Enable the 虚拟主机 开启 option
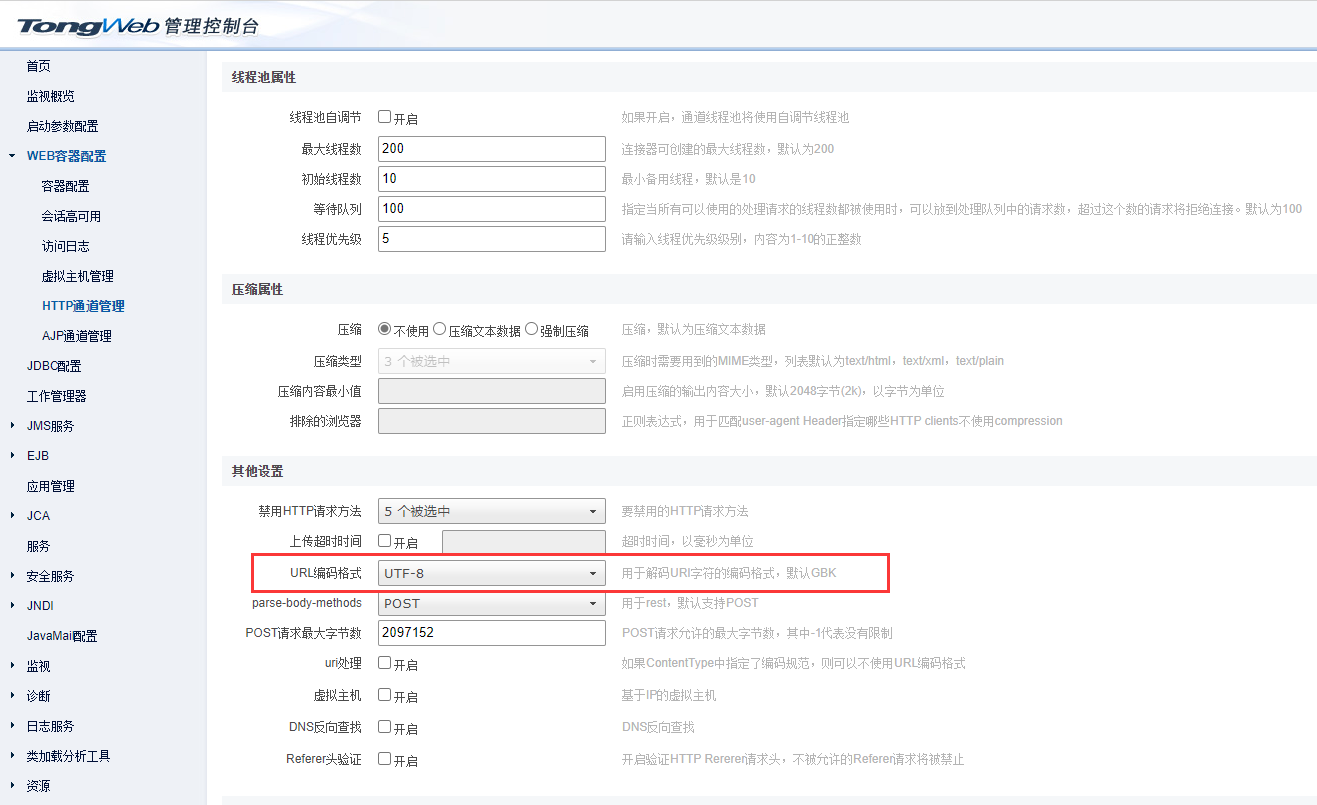This screenshot has height=805, width=1317. 384,695
